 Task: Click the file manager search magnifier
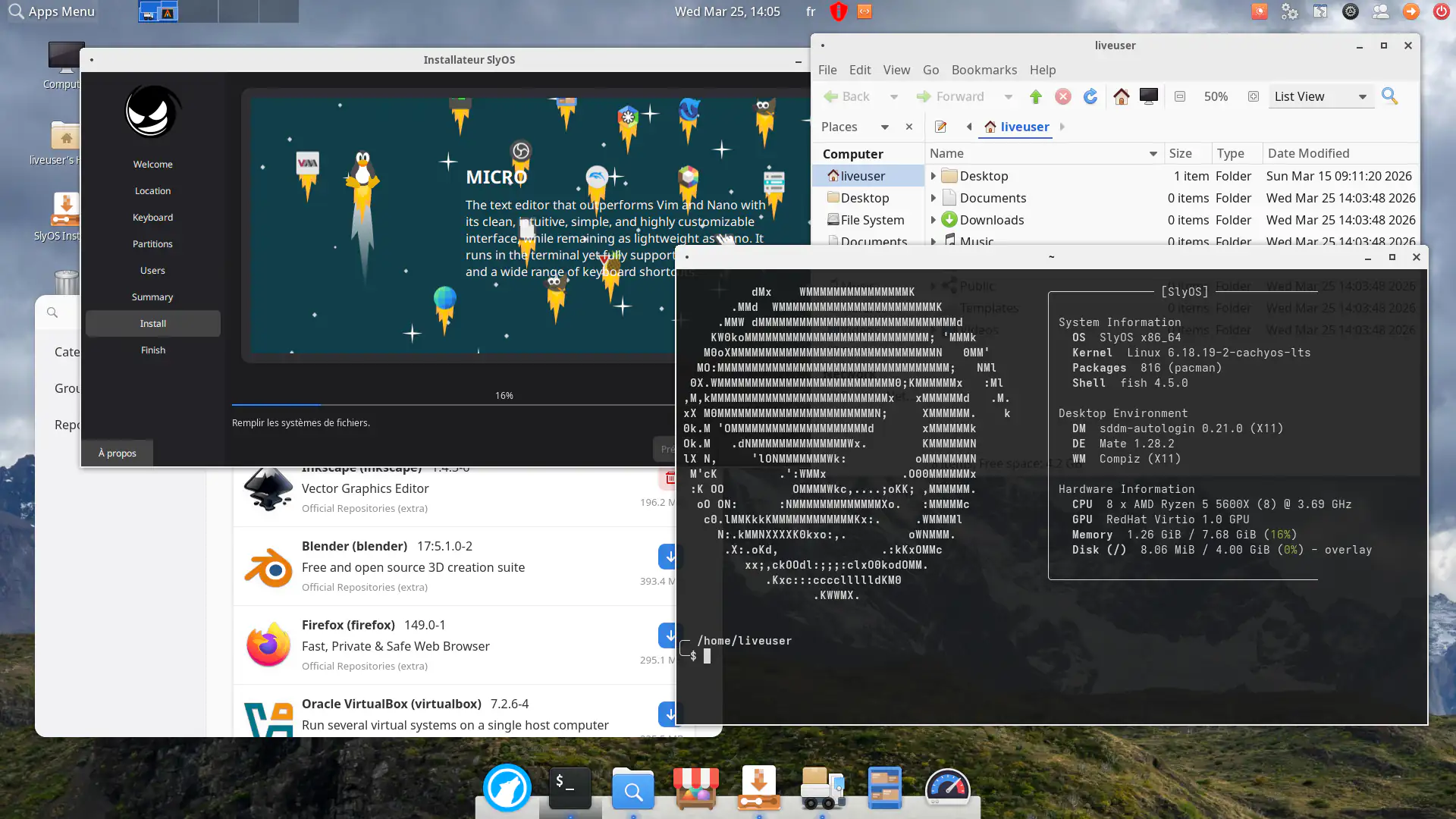point(1389,96)
